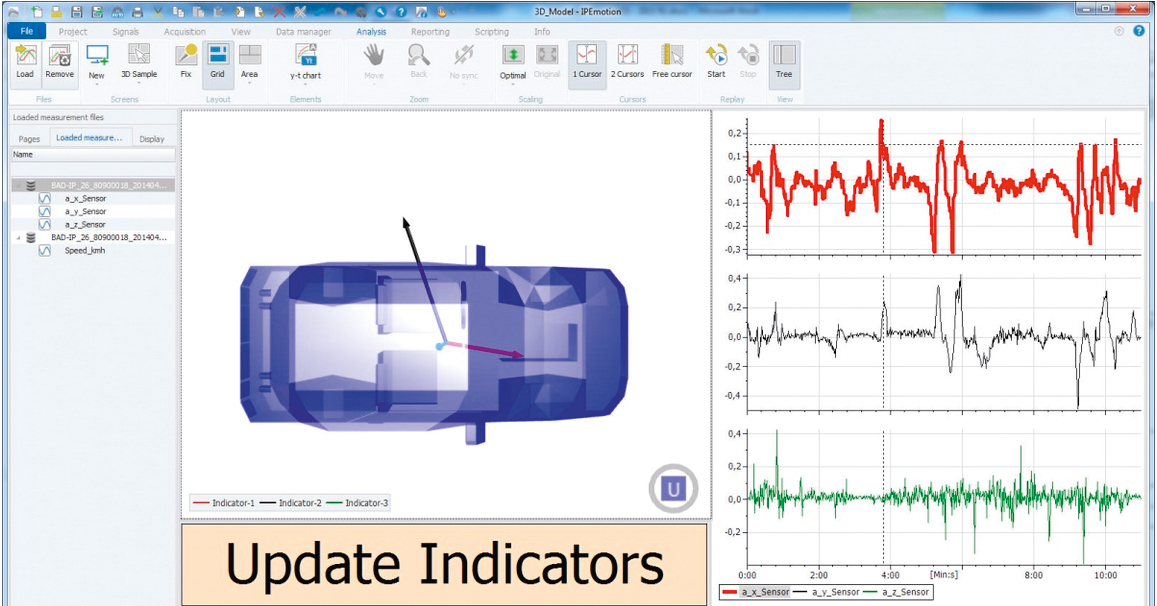Click the Update Indicators button
The height and width of the screenshot is (606, 1157).
coord(444,564)
